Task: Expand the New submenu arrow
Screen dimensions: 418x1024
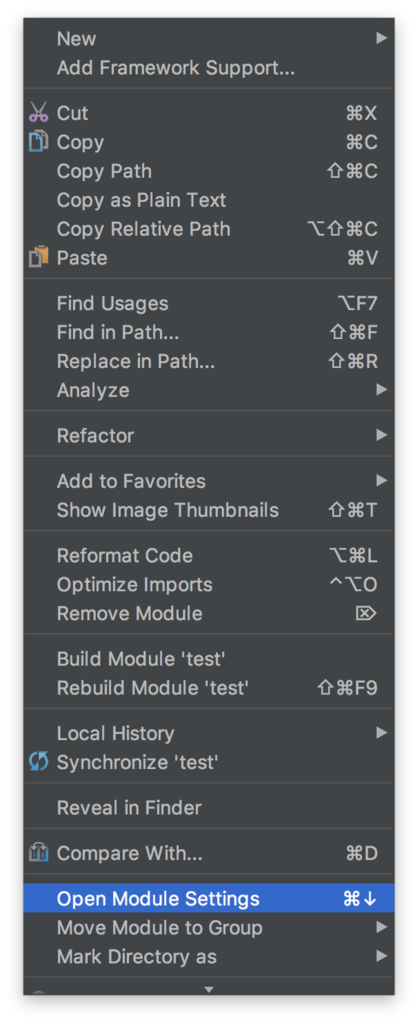Action: click(x=382, y=39)
